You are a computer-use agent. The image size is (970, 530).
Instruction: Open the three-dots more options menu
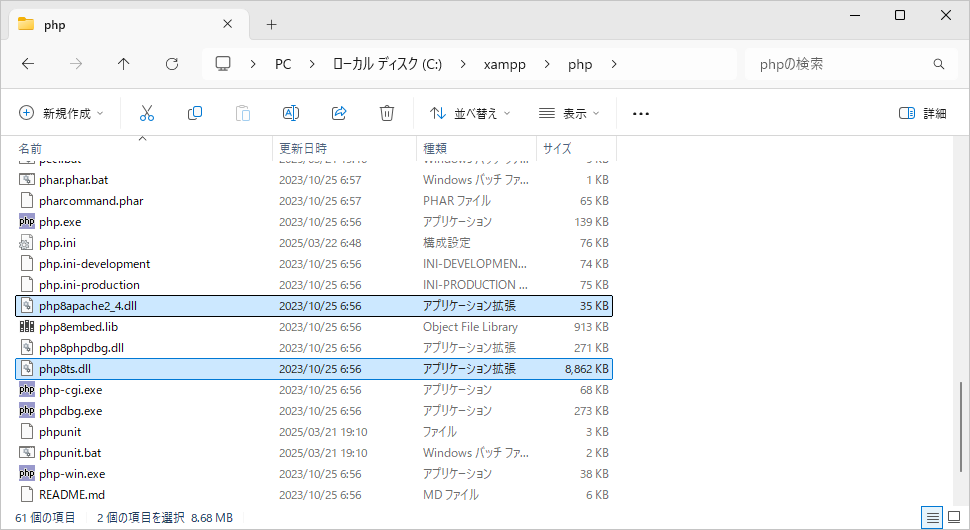pyautogui.click(x=641, y=114)
